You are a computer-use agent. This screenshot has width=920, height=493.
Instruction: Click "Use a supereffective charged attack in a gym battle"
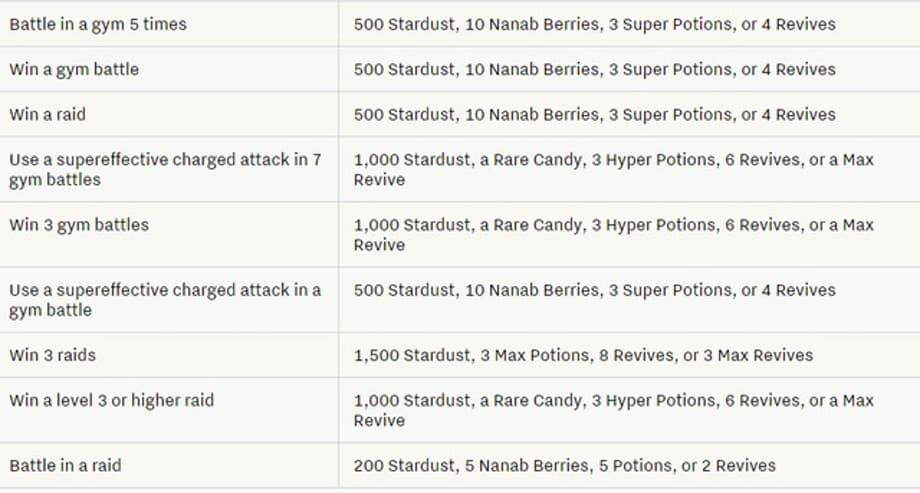click(x=165, y=299)
